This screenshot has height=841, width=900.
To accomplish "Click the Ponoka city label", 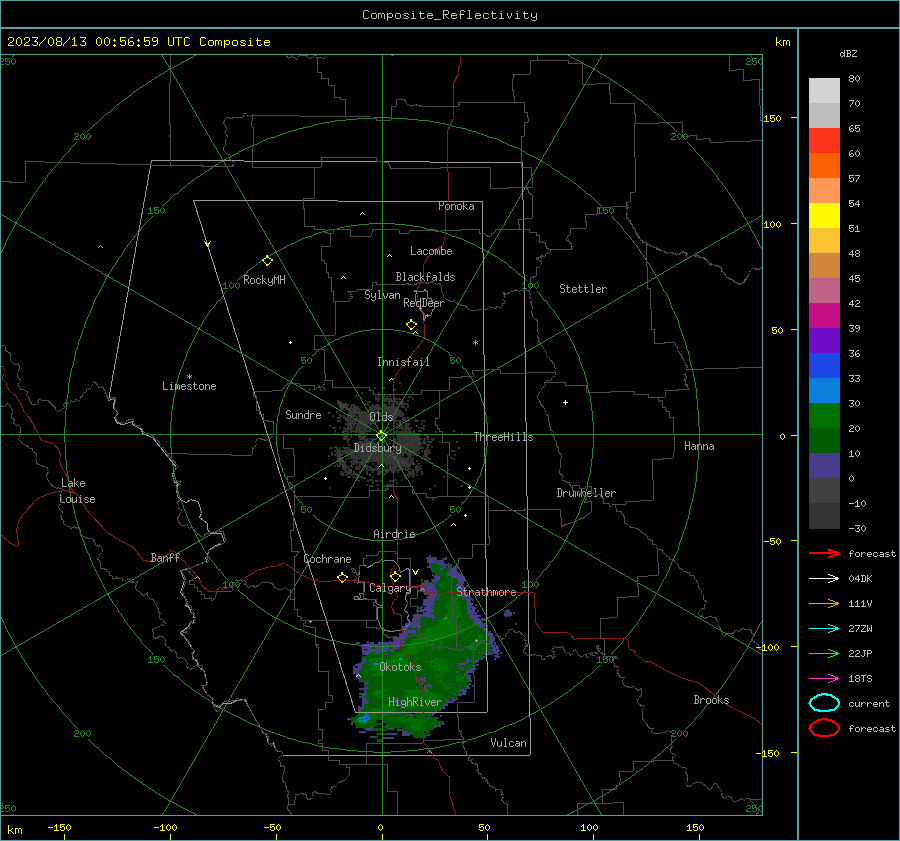I will pos(456,206).
